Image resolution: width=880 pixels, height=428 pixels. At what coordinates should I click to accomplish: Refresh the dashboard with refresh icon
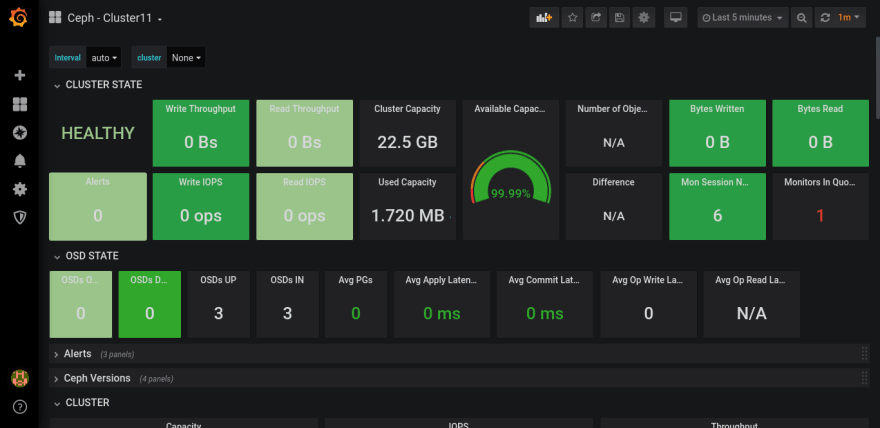point(825,17)
